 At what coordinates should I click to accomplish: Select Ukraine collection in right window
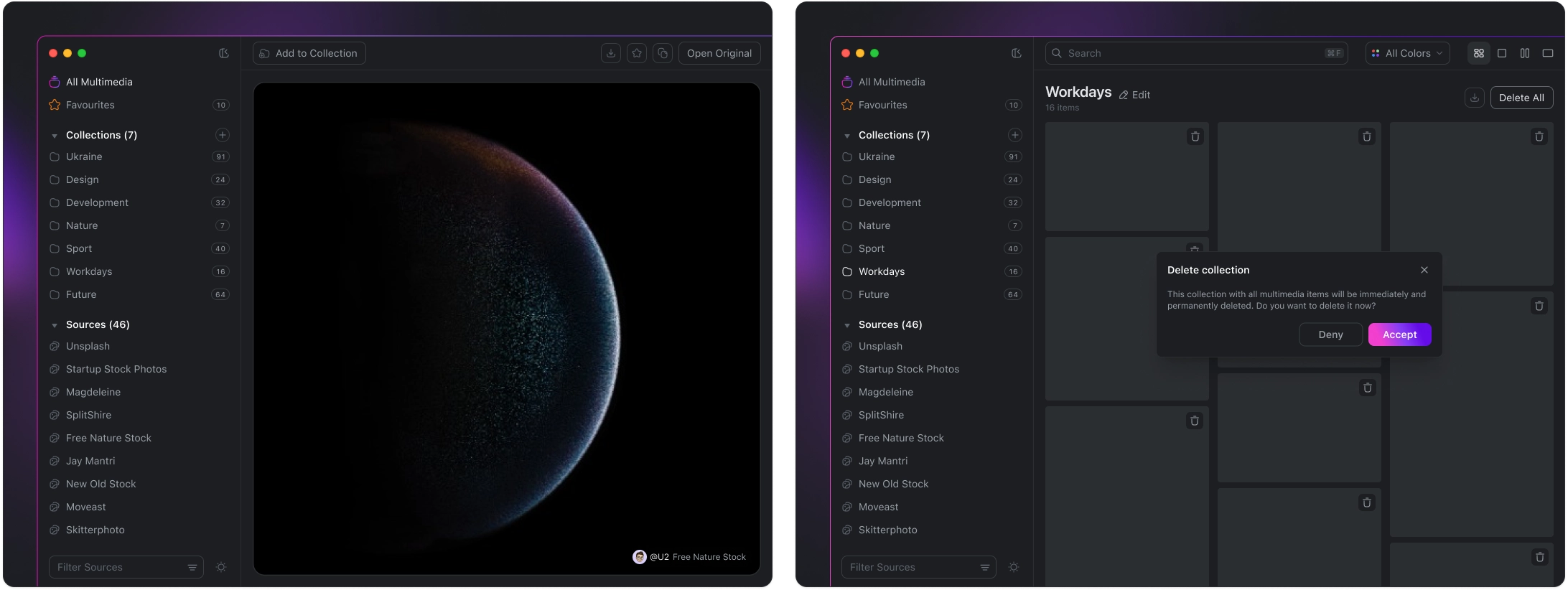tap(931, 156)
